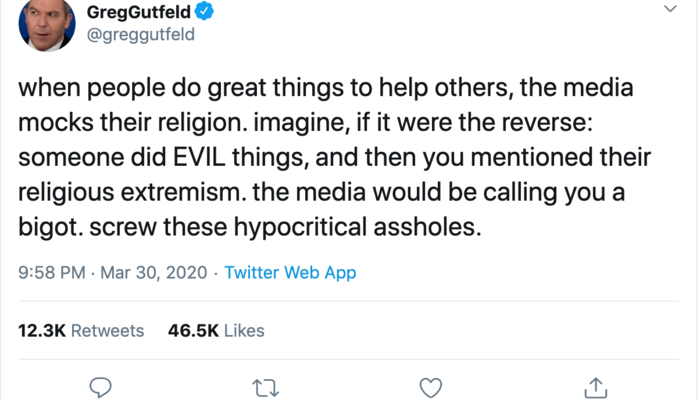
Task: Click the 9:58 PM time text
Action: pos(48,272)
